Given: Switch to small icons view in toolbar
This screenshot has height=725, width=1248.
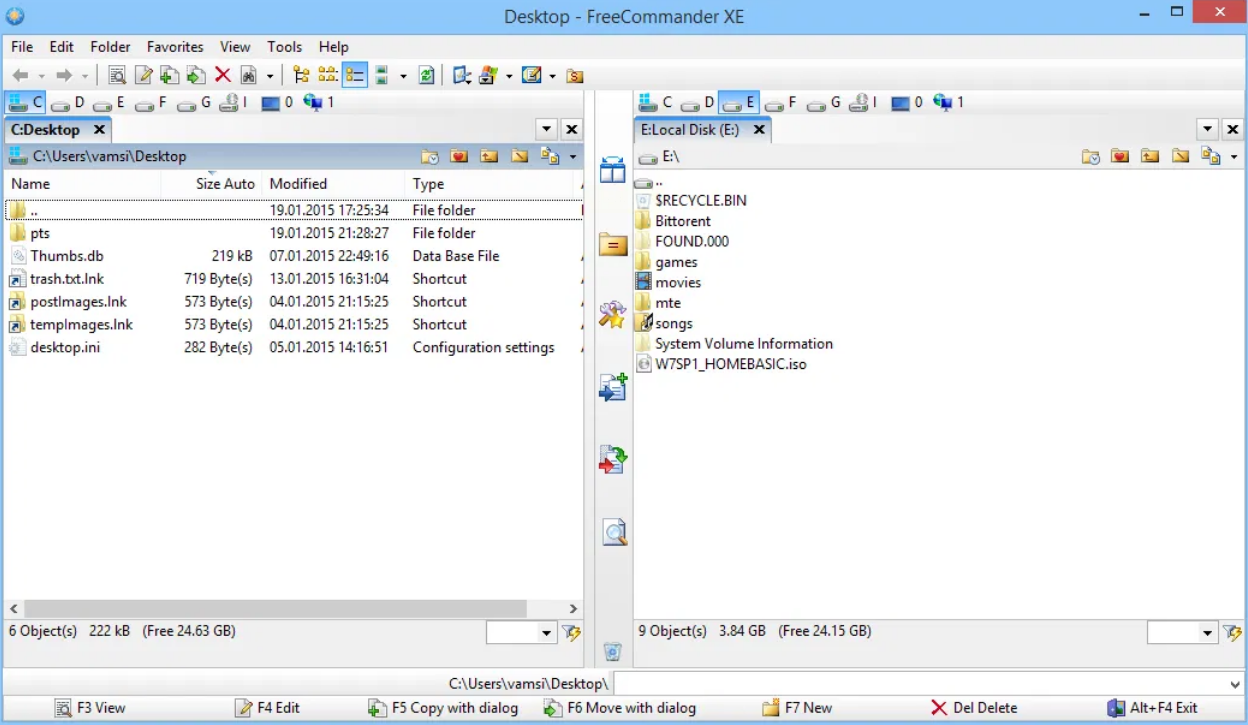Looking at the screenshot, I should click(328, 75).
